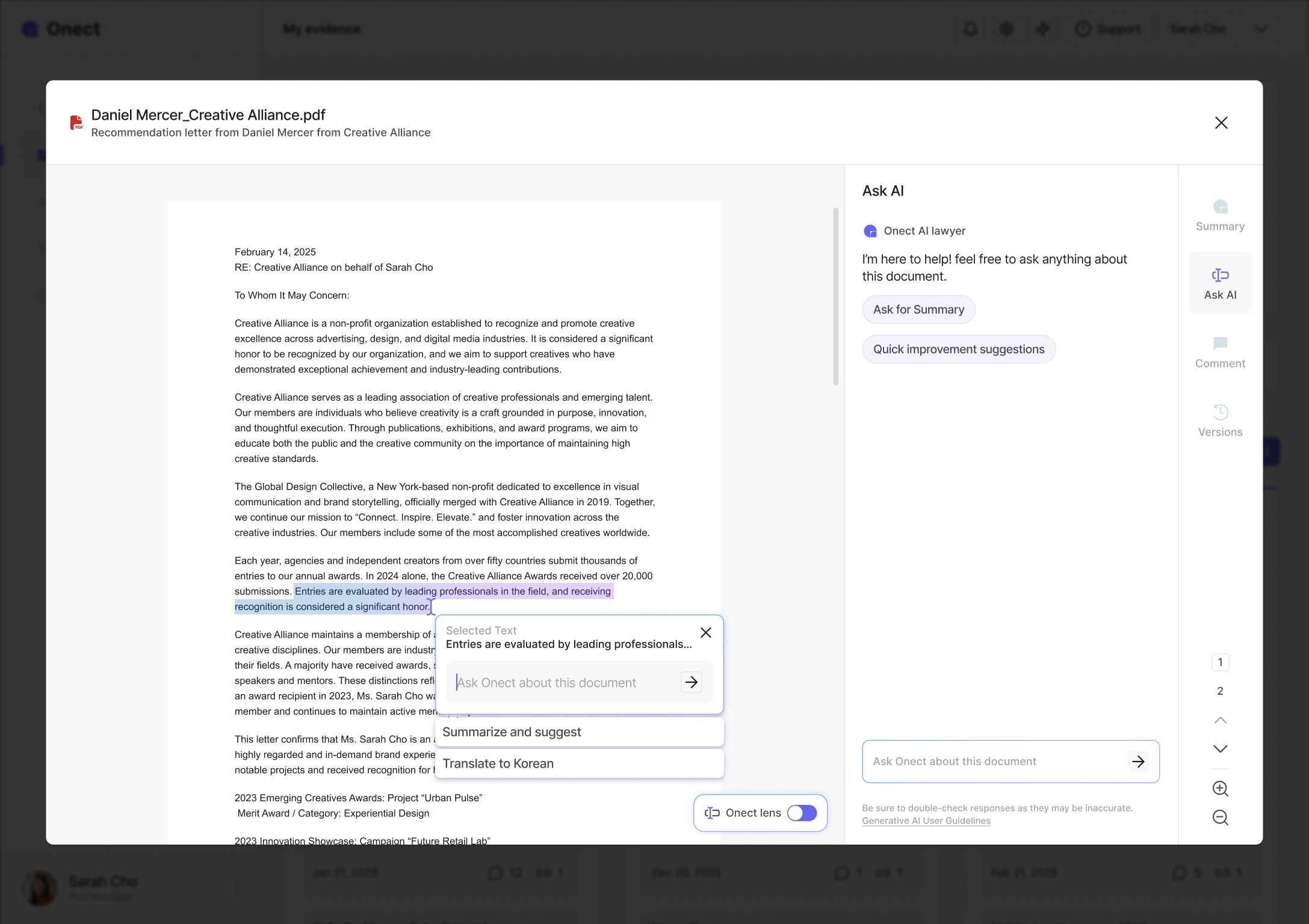Zoom in on the document
This screenshot has height=924, width=1309.
point(1220,788)
